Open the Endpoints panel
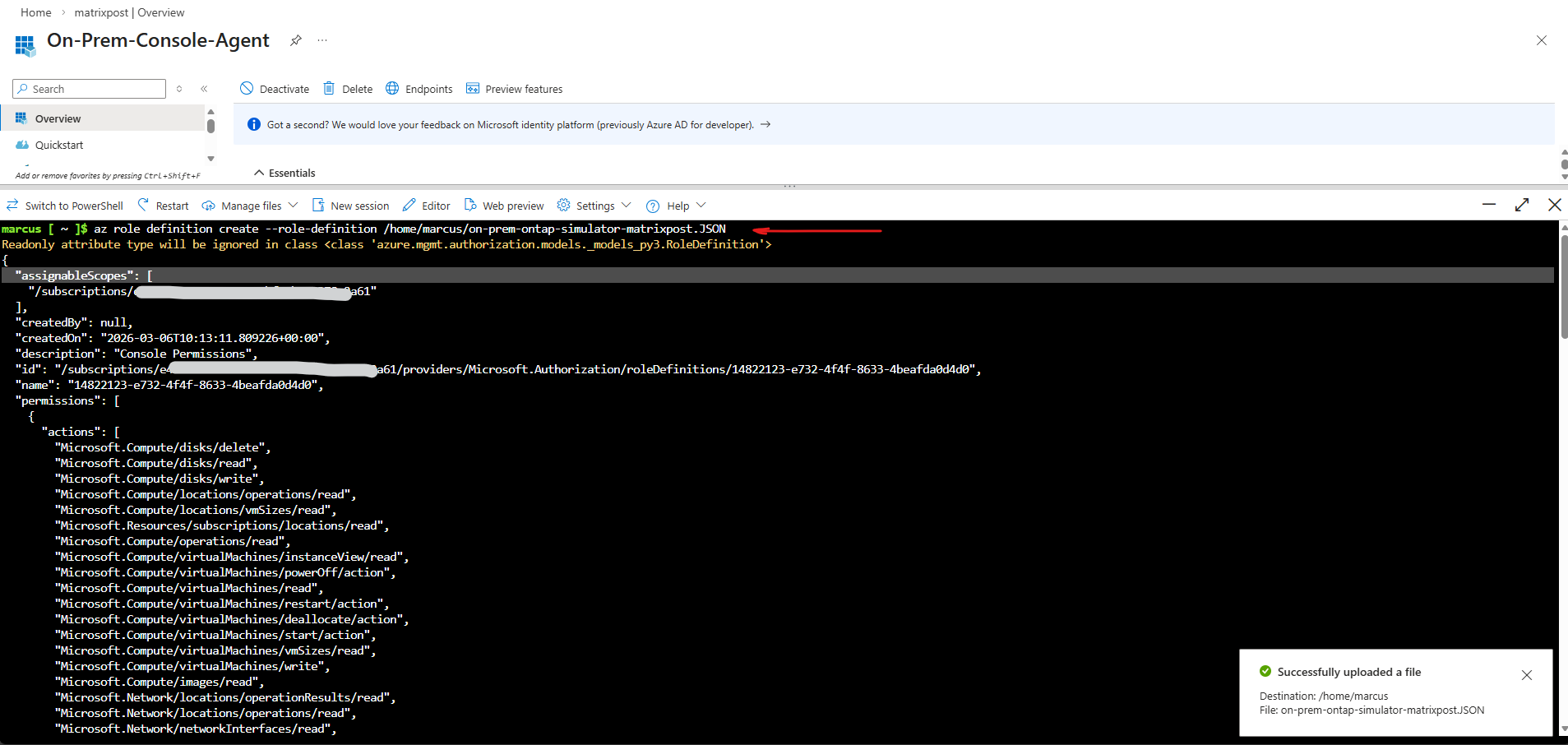Image resolution: width=1568 pixels, height=745 pixels. [419, 89]
